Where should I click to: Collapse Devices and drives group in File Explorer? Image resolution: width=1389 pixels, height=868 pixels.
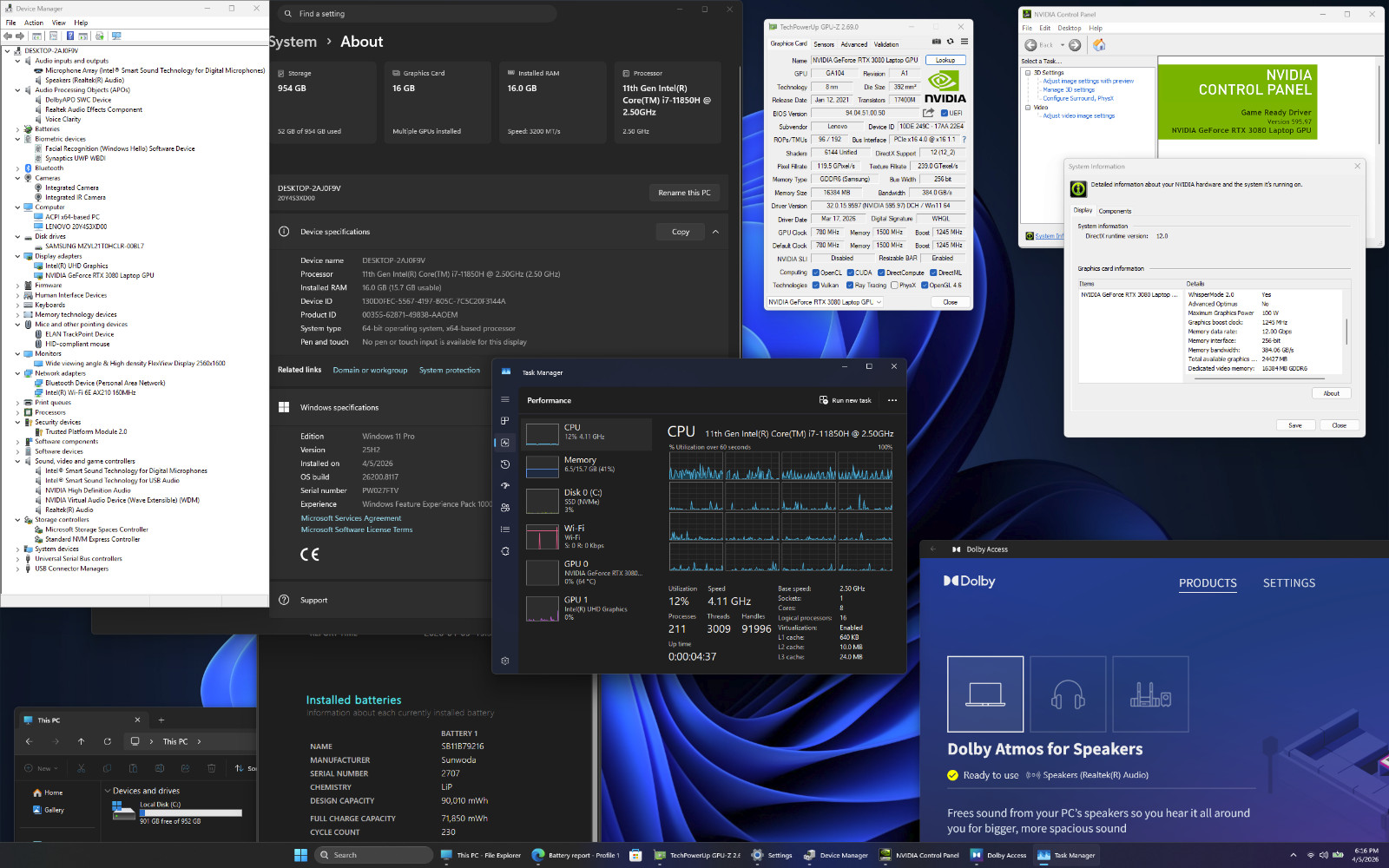107,791
